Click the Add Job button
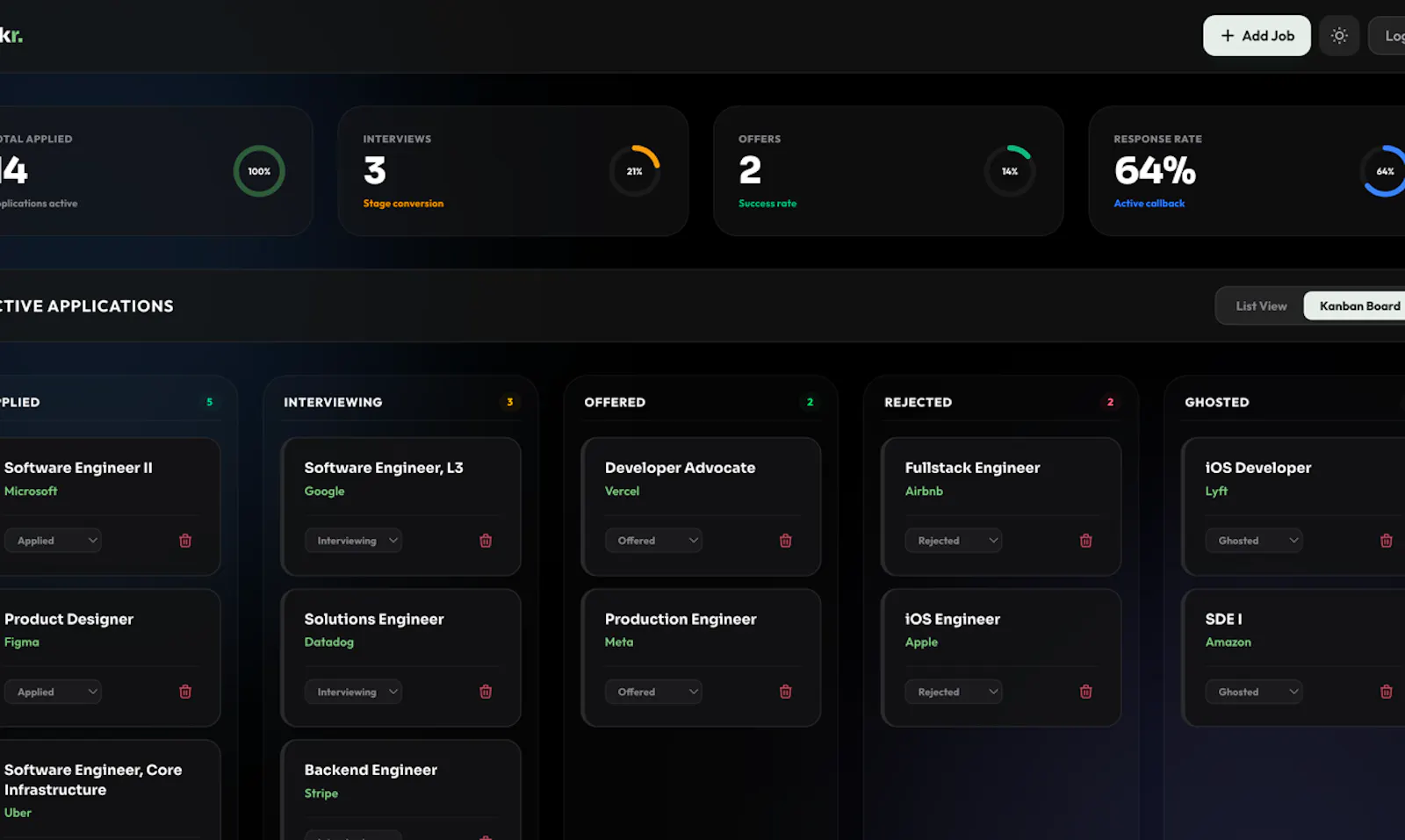This screenshot has height=840, width=1405. (x=1257, y=36)
